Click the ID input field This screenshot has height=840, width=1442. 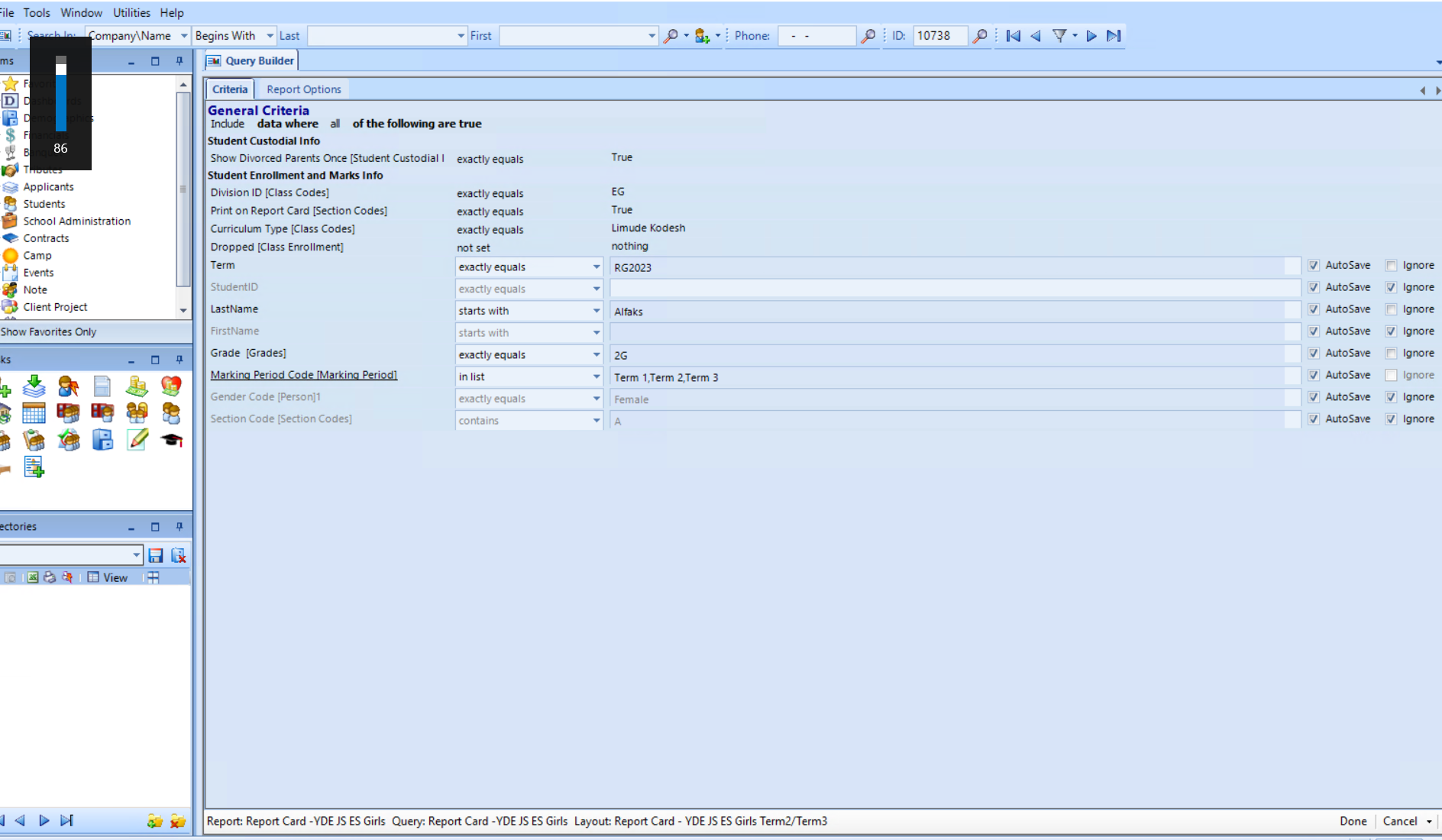(x=940, y=36)
